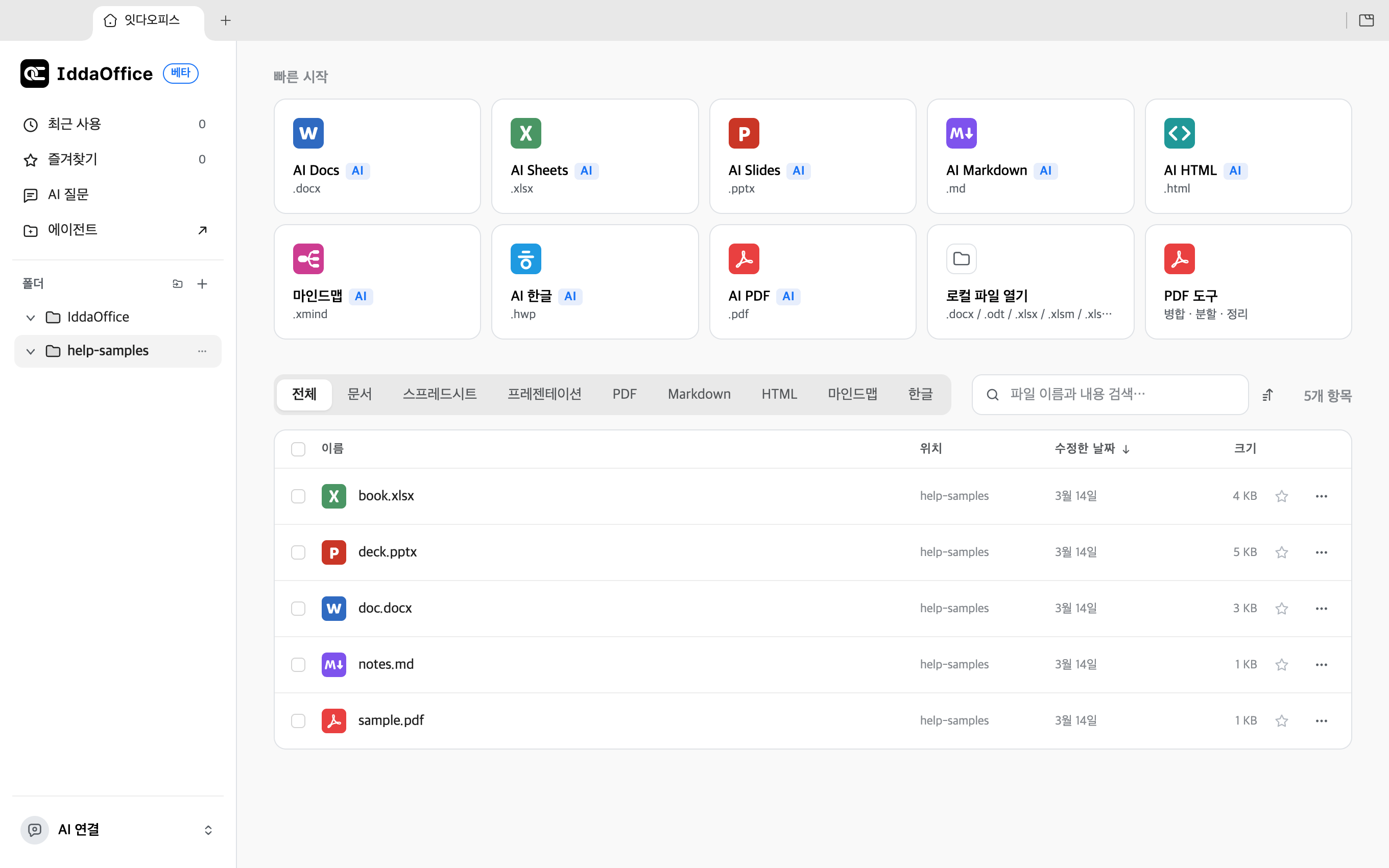Select the 프레젠테이션 filter tab
The width and height of the screenshot is (1389, 868).
pos(544,394)
